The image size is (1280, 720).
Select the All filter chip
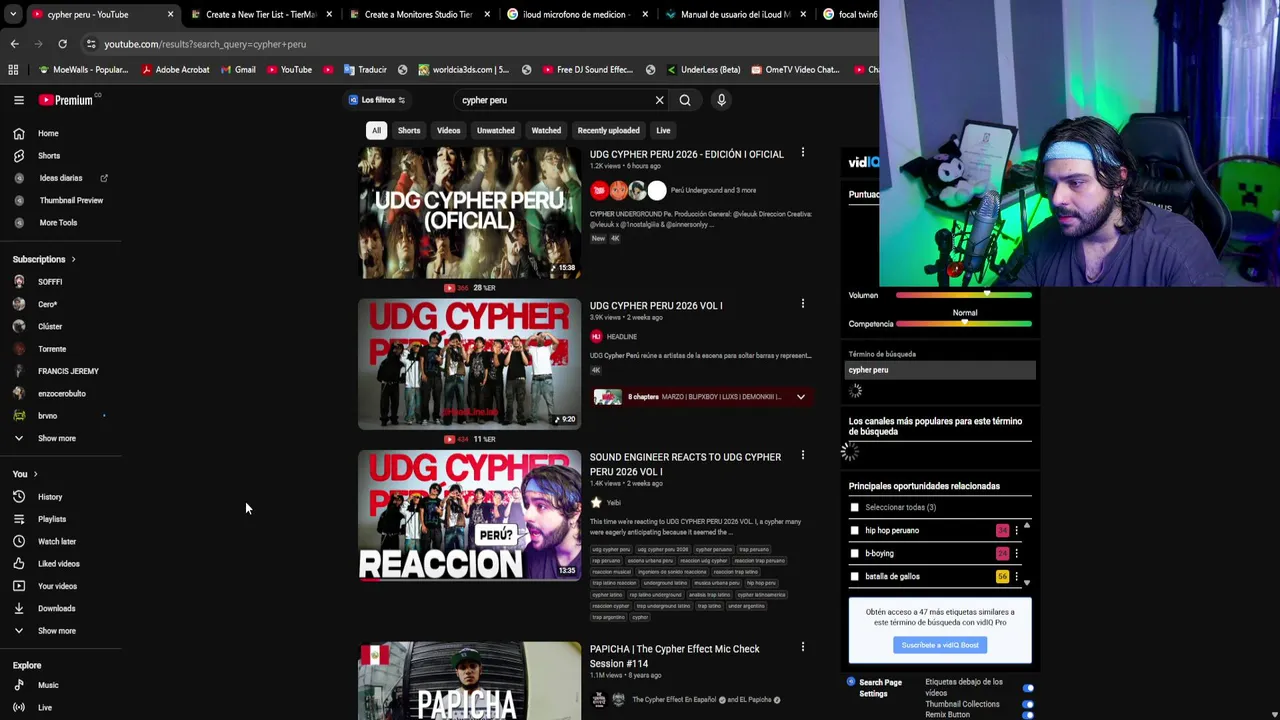coord(376,130)
